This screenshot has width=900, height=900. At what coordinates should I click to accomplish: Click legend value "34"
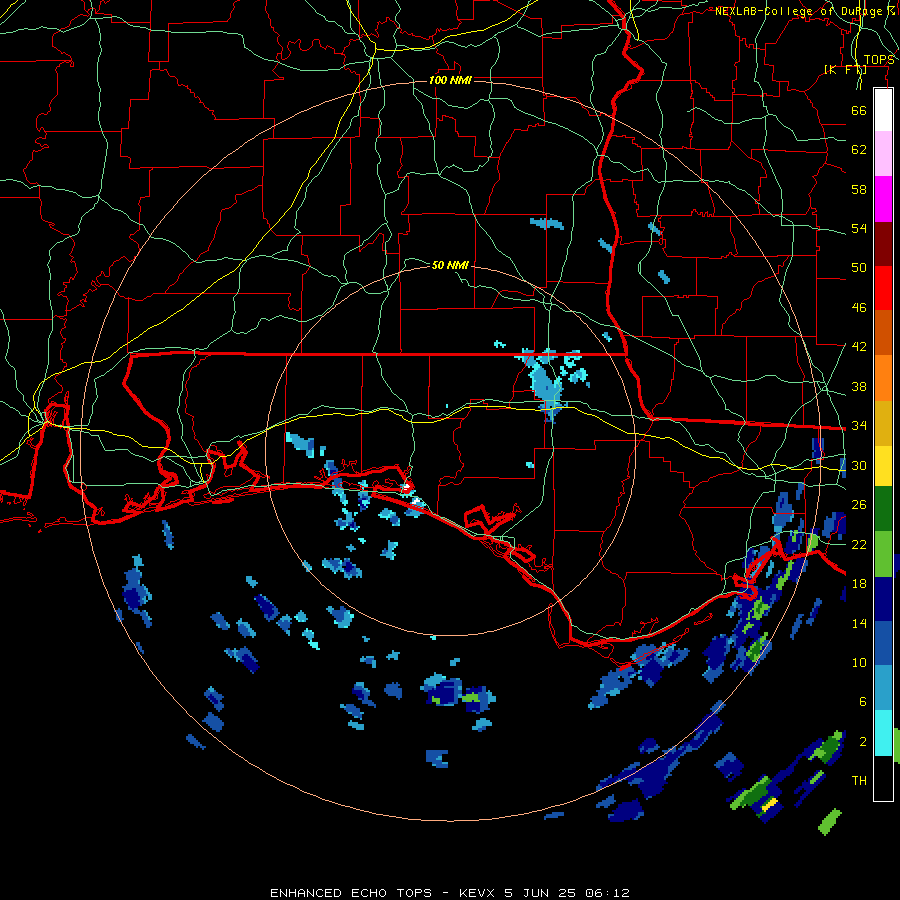click(x=859, y=426)
